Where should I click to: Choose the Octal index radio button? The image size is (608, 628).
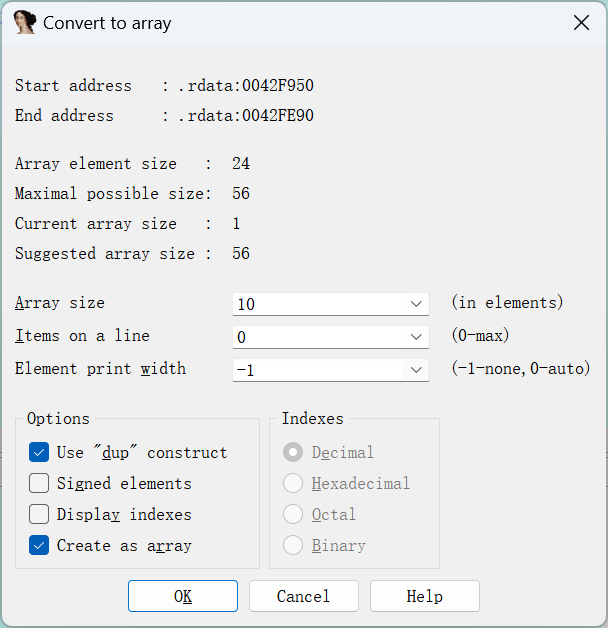tap(293, 514)
